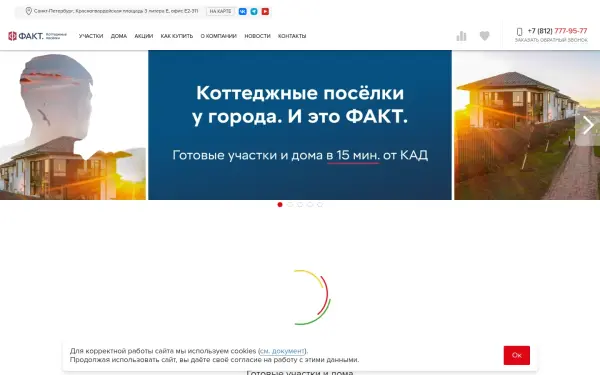This screenshot has height=375, width=600.
Task: Open the ДОМА menu item
Action: click(x=119, y=36)
